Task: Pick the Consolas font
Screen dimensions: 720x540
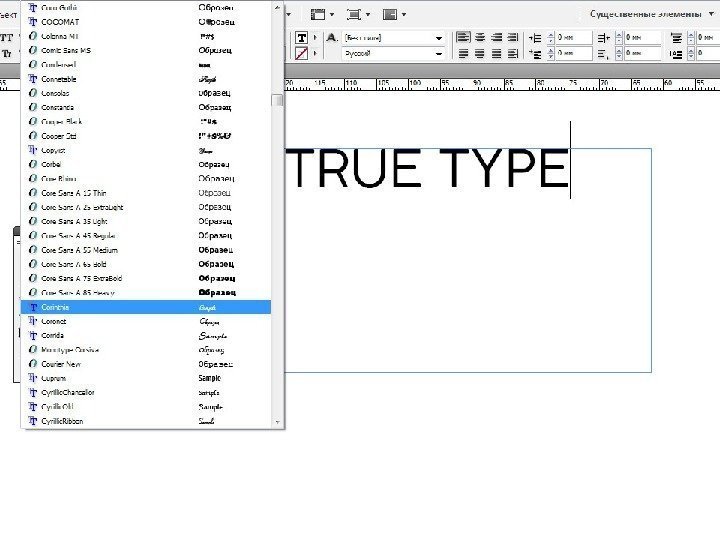Action: 146,93
